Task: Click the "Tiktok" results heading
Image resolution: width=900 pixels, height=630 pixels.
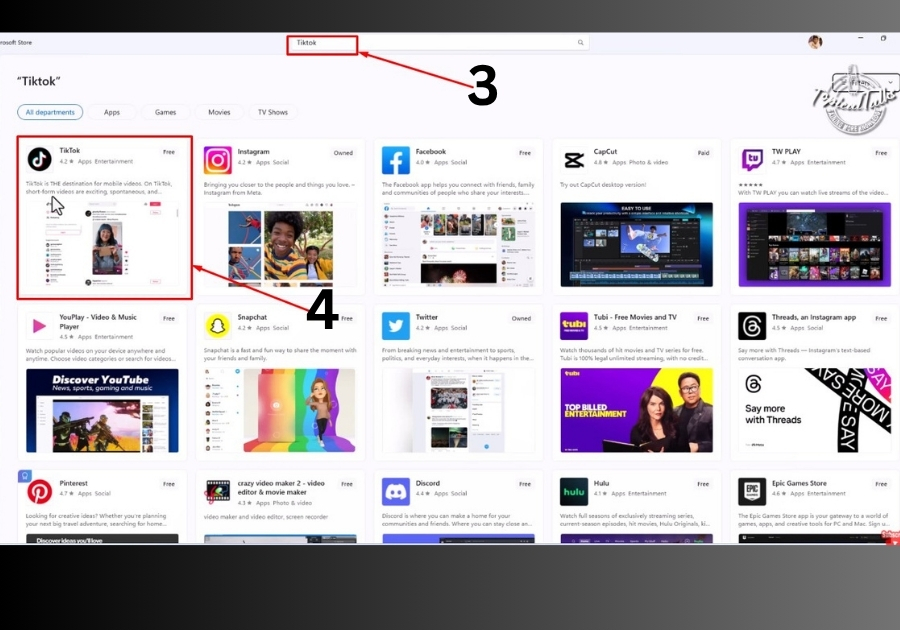Action: (38, 81)
